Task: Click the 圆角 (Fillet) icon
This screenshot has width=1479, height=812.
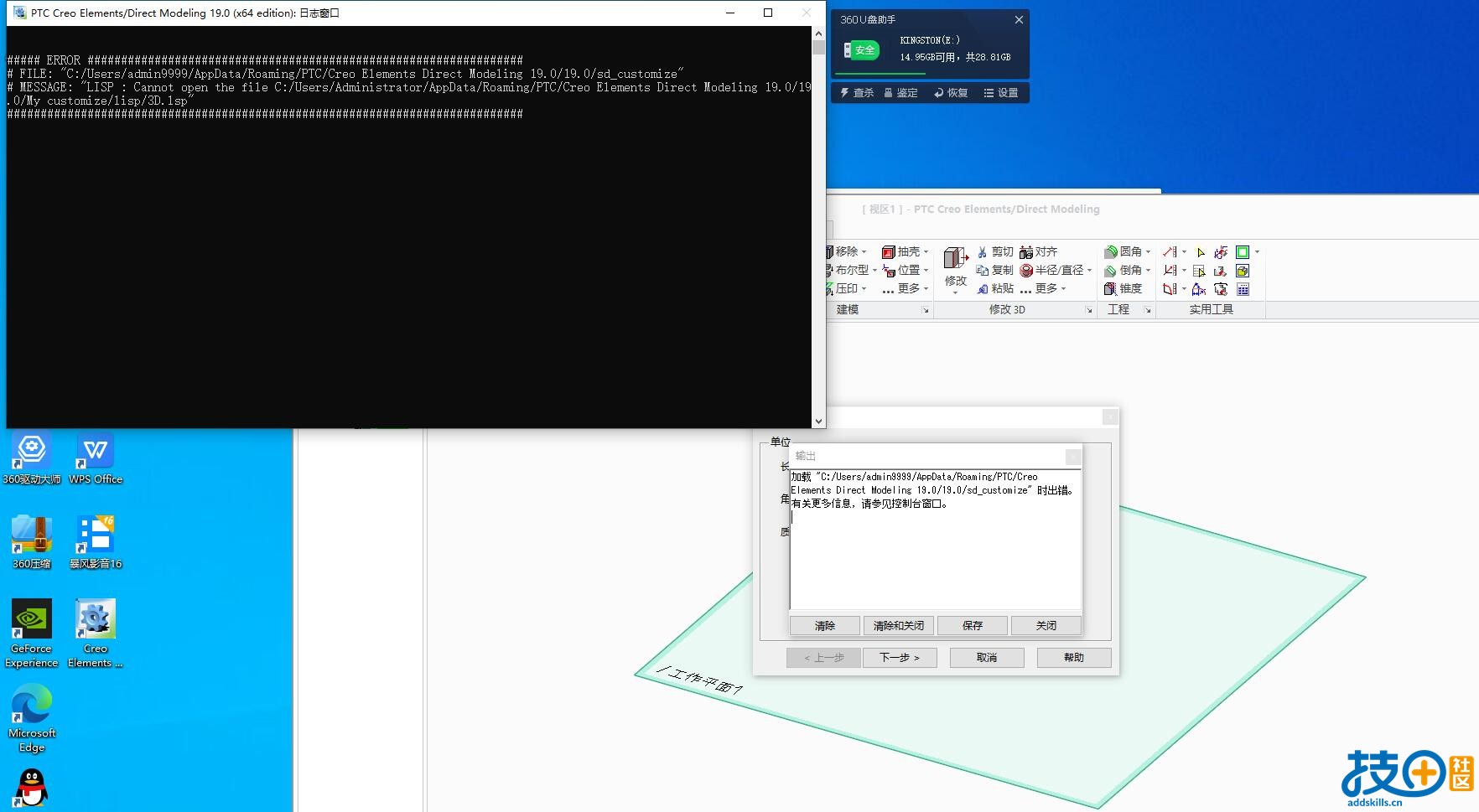Action: point(1111,251)
